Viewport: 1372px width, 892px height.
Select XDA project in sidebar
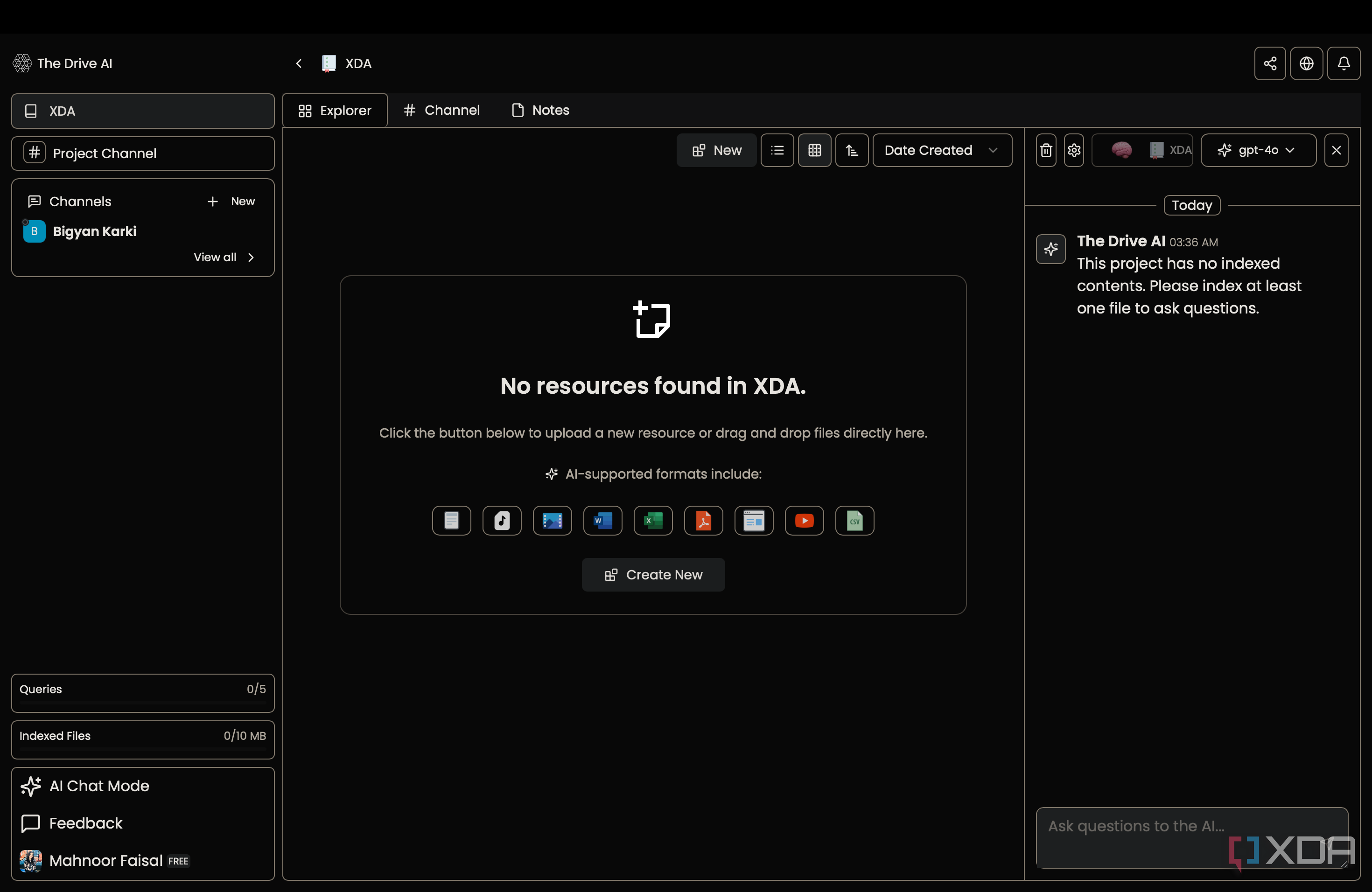coord(143,111)
